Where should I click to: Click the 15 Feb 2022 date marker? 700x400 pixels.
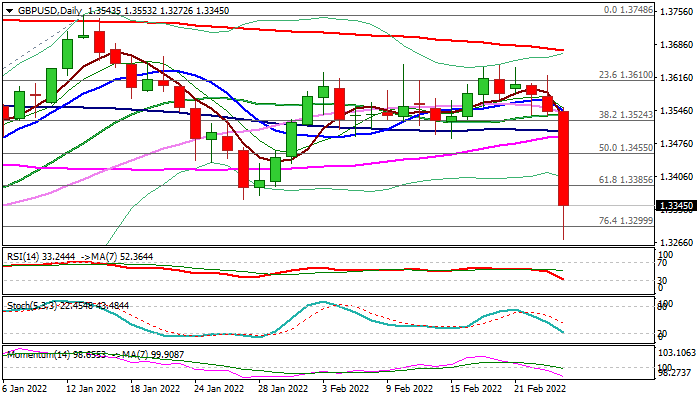coord(475,388)
